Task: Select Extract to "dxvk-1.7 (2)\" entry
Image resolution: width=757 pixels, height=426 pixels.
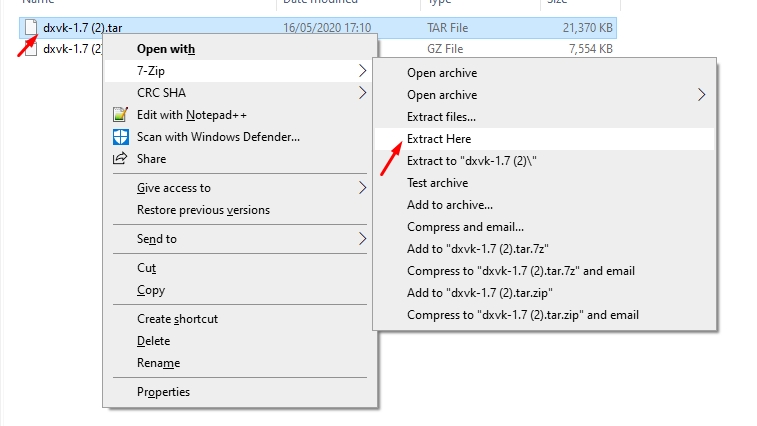Action: pos(473,161)
